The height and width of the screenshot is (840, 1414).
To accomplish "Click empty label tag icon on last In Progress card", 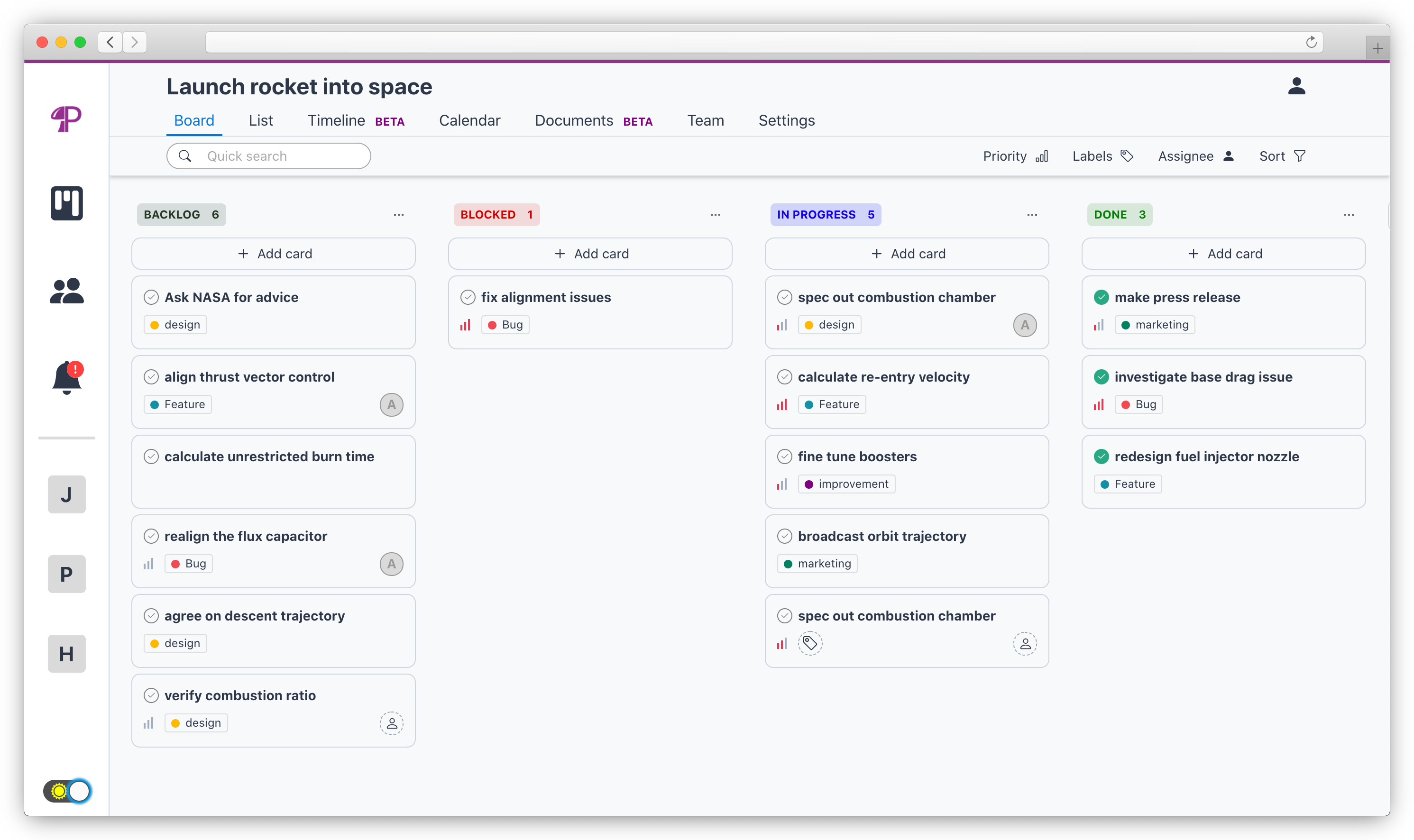I will (x=810, y=644).
